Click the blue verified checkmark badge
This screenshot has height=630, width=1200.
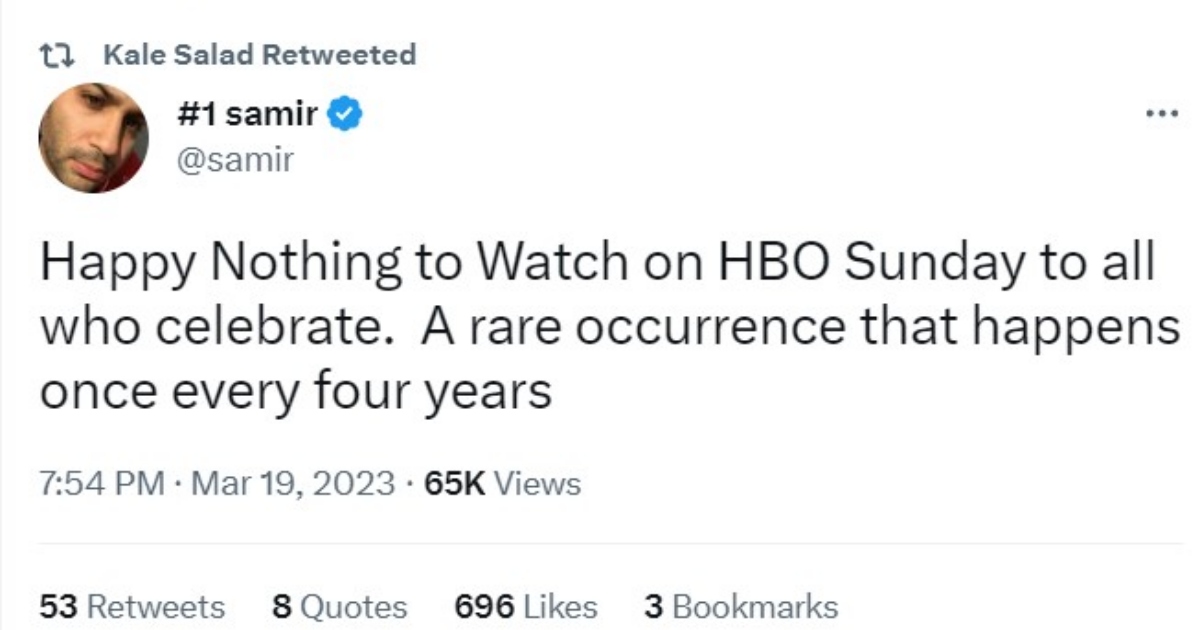coord(346,115)
